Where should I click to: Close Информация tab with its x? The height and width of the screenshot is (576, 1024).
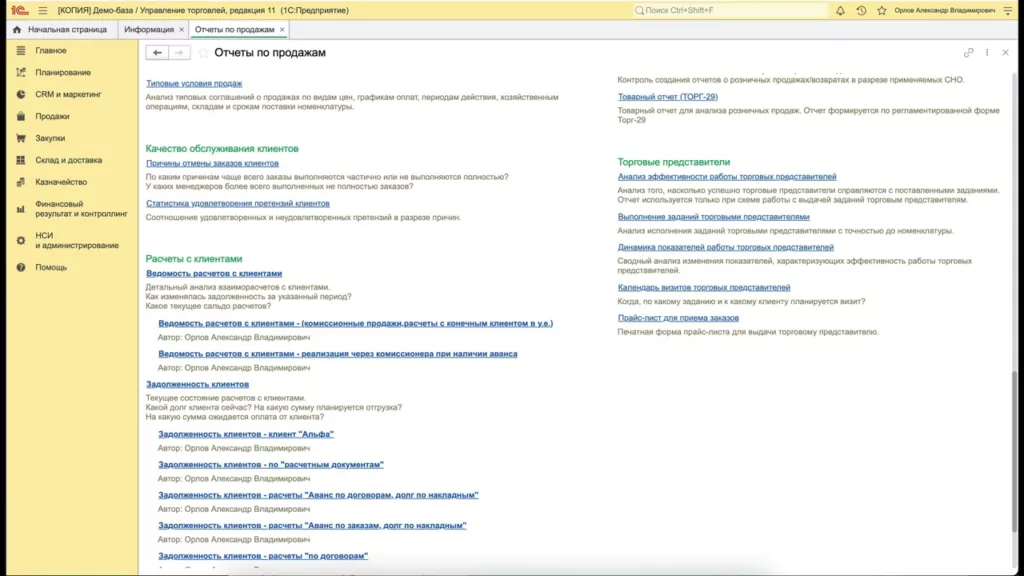pos(182,29)
